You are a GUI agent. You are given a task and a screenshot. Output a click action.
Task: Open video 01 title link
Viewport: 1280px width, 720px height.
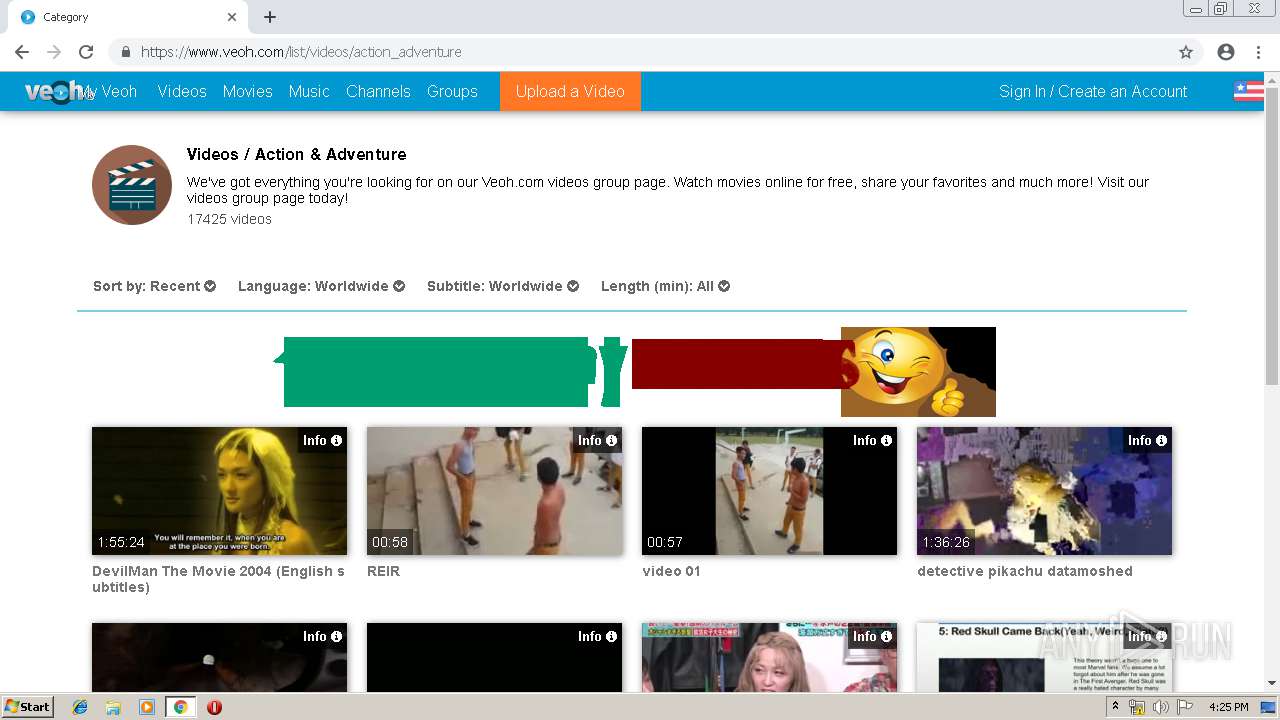(671, 571)
